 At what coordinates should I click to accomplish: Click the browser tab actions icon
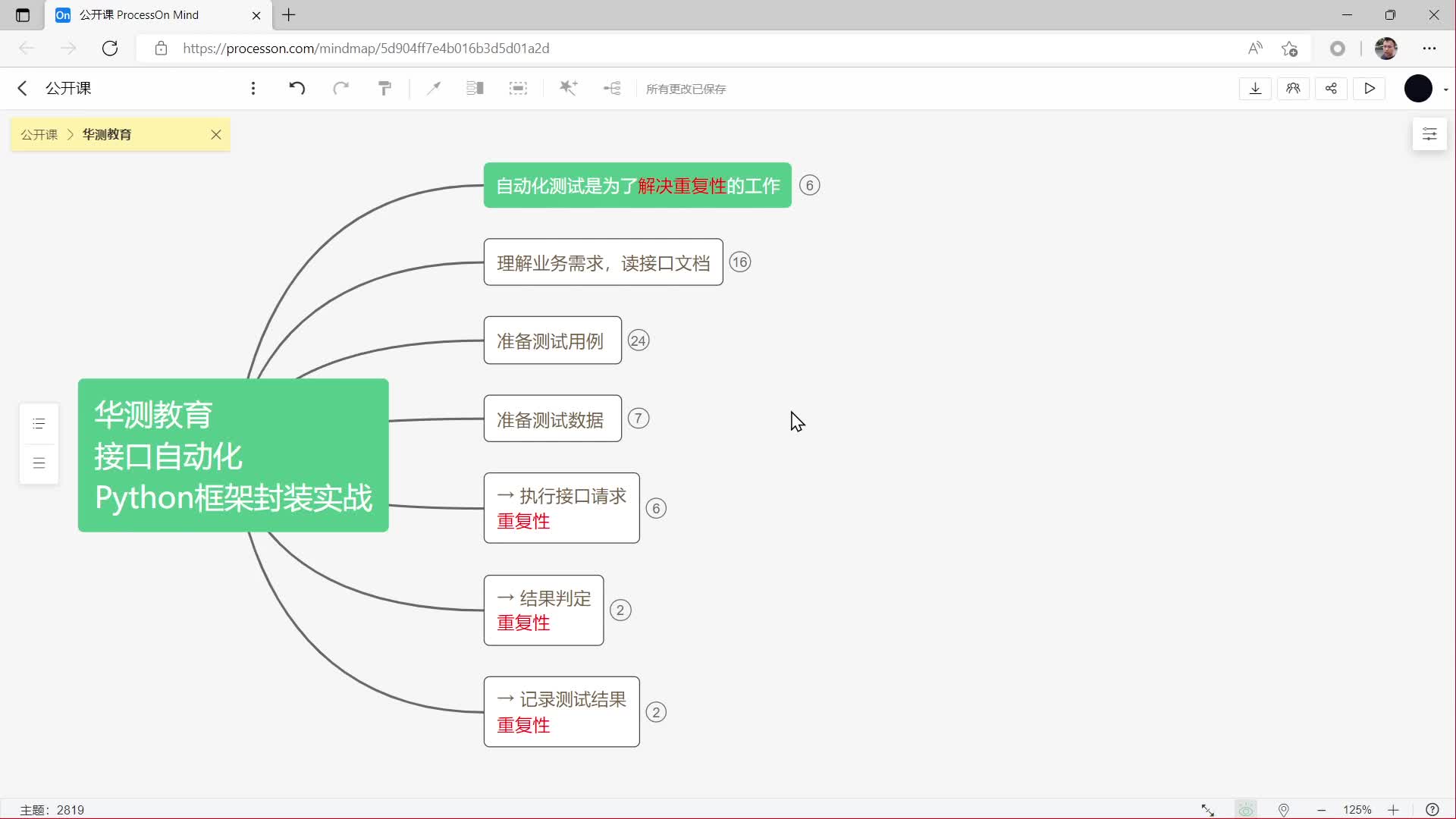point(23,15)
